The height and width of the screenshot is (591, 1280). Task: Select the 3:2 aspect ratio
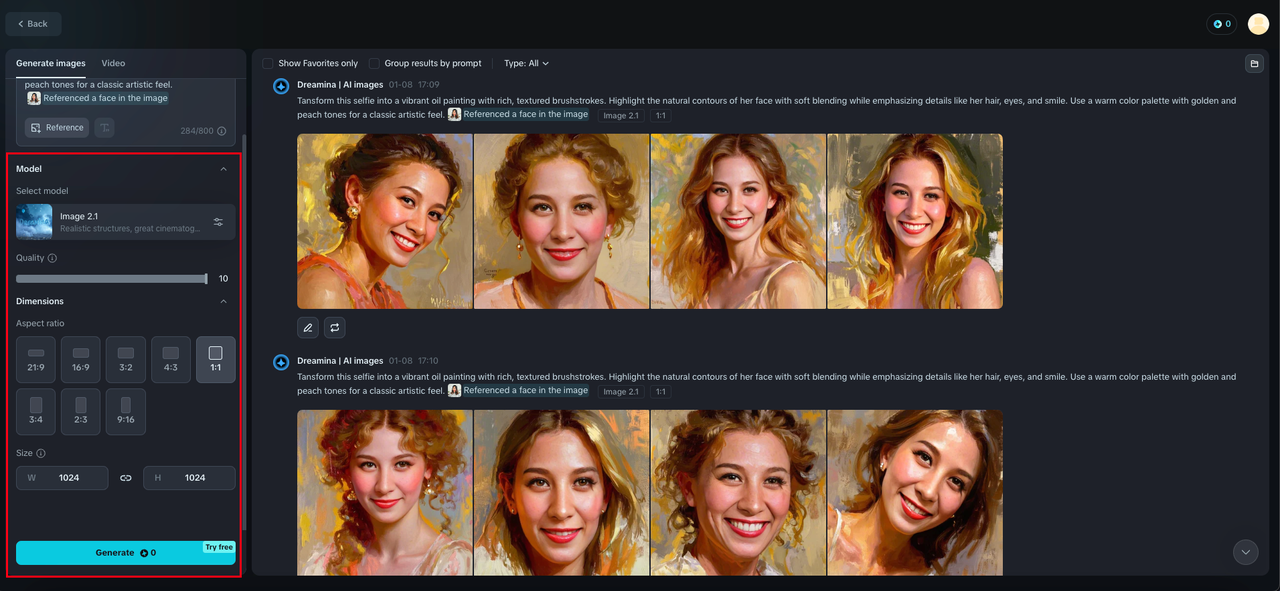[126, 360]
